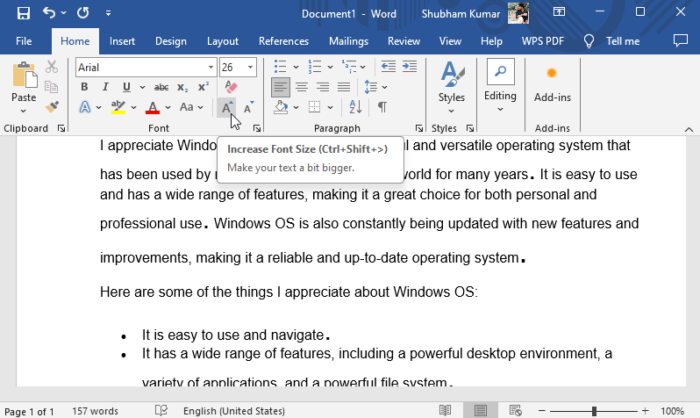Collapse the ribbon with the chevron
Viewport: 700px width, 418px height.
(x=689, y=130)
